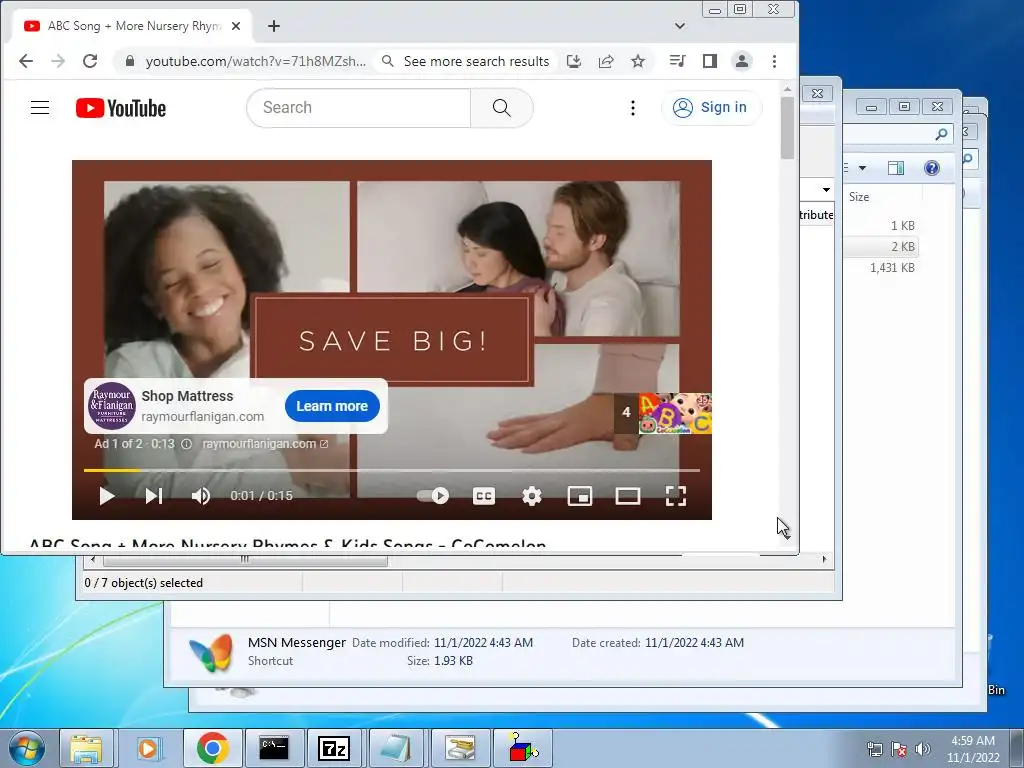The height and width of the screenshot is (768, 1024).
Task: Enter full screen video mode
Action: pos(676,496)
